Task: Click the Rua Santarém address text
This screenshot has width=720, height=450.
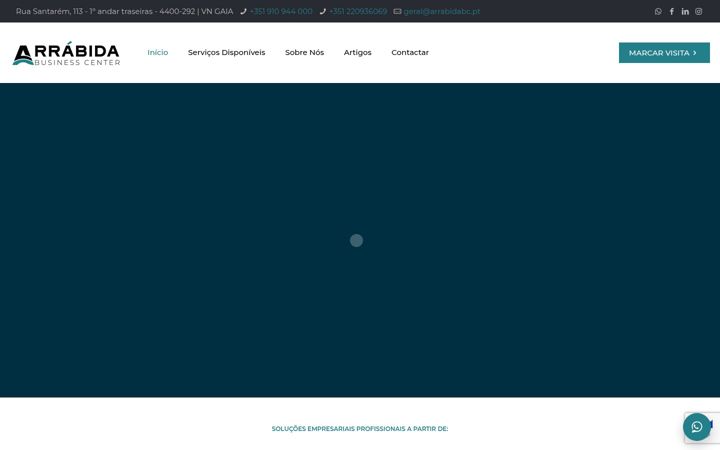Action: click(x=124, y=11)
